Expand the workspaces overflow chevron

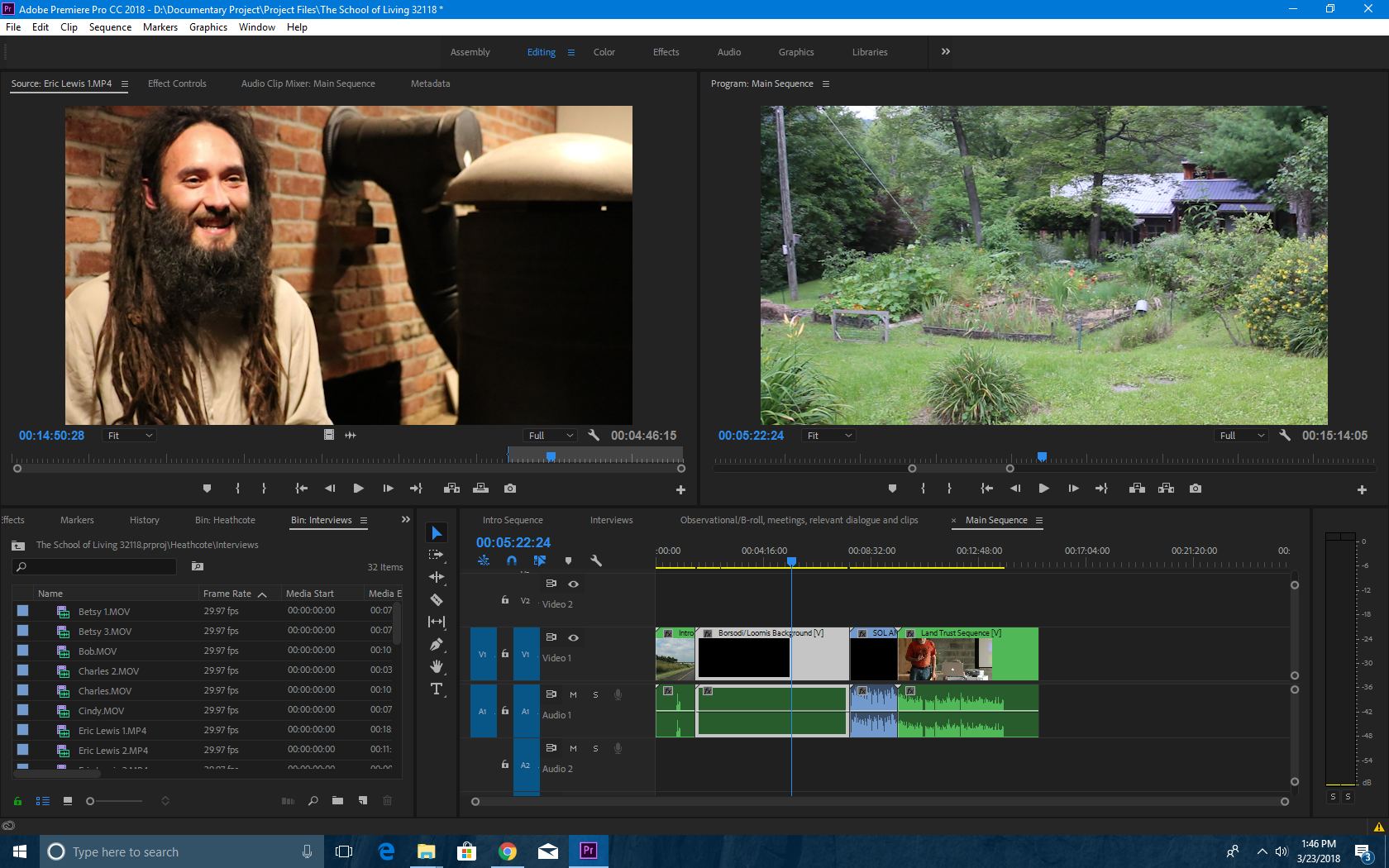(945, 51)
